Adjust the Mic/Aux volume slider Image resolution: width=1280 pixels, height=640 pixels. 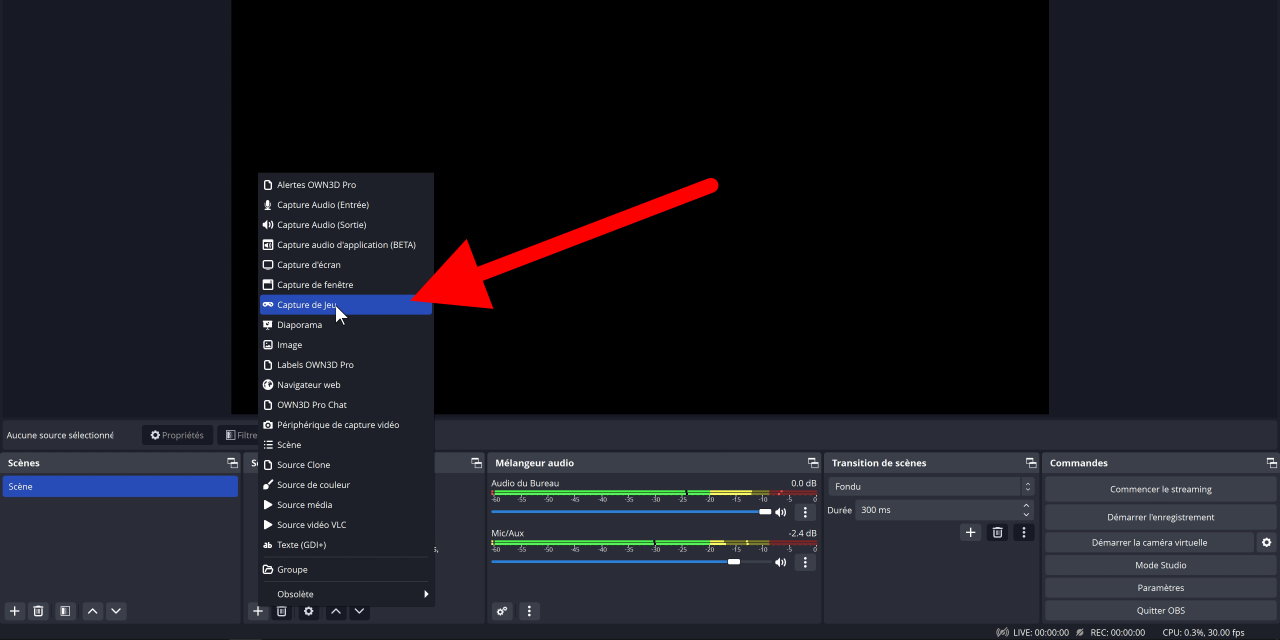tap(734, 562)
